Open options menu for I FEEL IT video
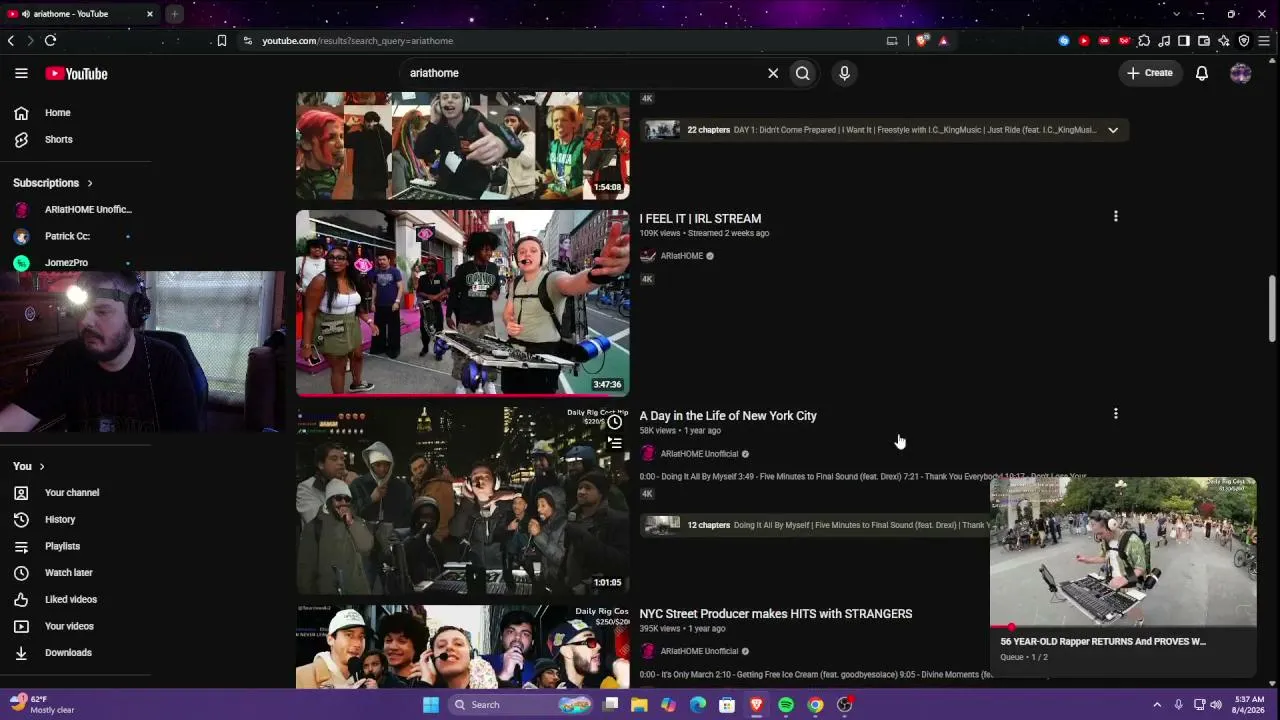 pyautogui.click(x=1116, y=216)
